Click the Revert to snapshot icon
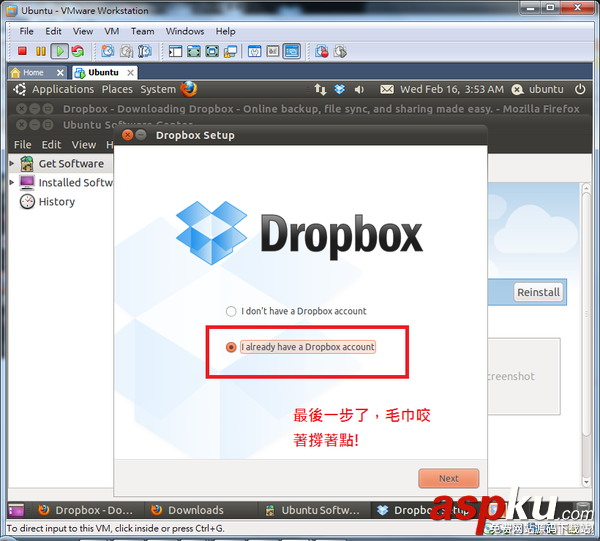Screen dimensions: 600x541 (x=126, y=51)
